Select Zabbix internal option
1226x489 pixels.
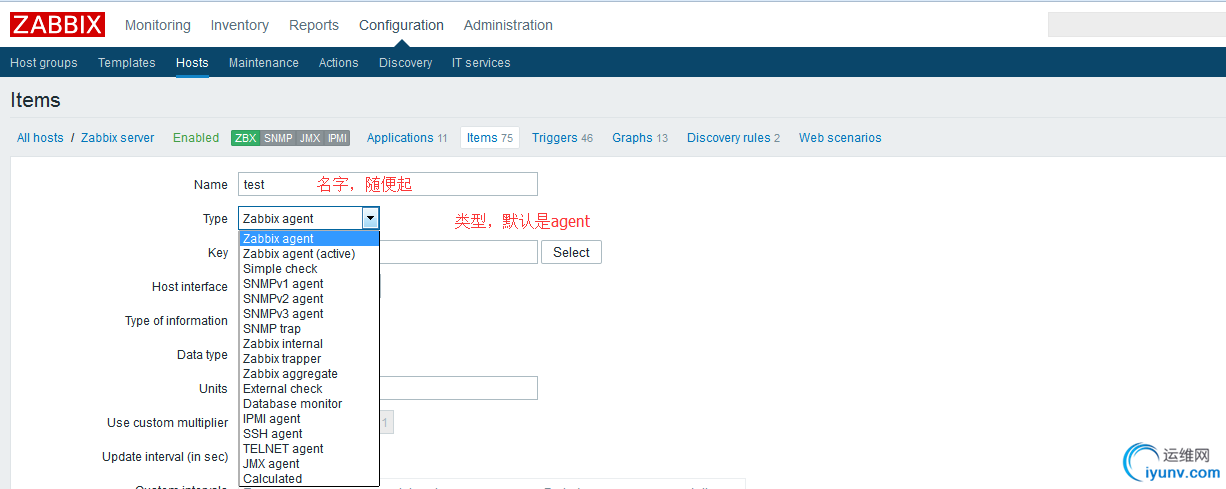[x=309, y=344]
